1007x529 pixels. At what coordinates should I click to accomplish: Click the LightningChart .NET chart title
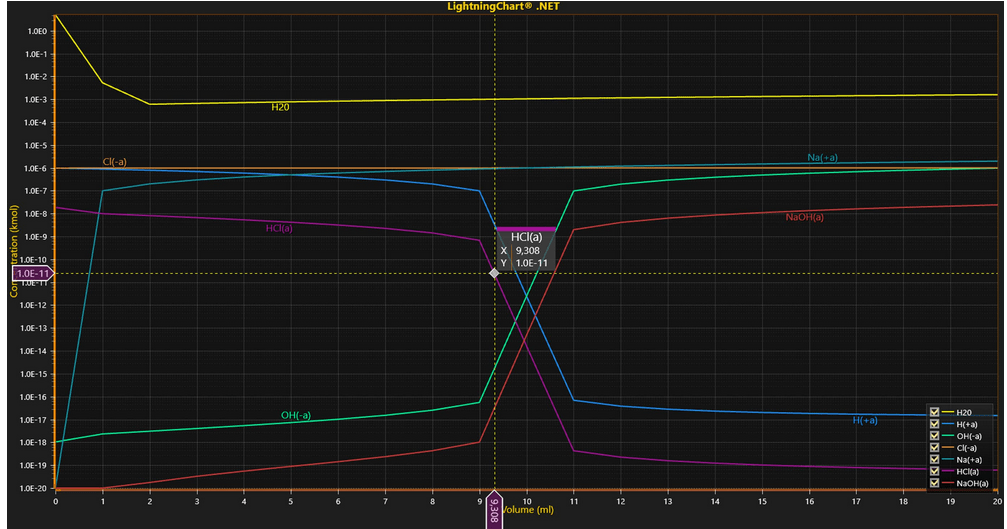[x=503, y=6]
